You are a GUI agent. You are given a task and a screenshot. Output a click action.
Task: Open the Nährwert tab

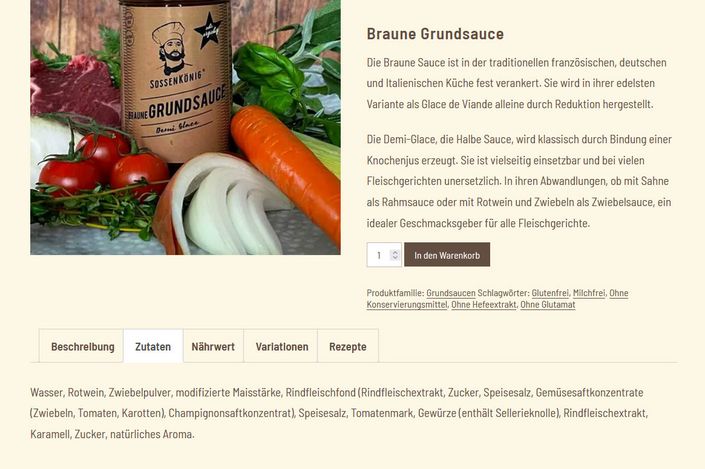click(213, 346)
